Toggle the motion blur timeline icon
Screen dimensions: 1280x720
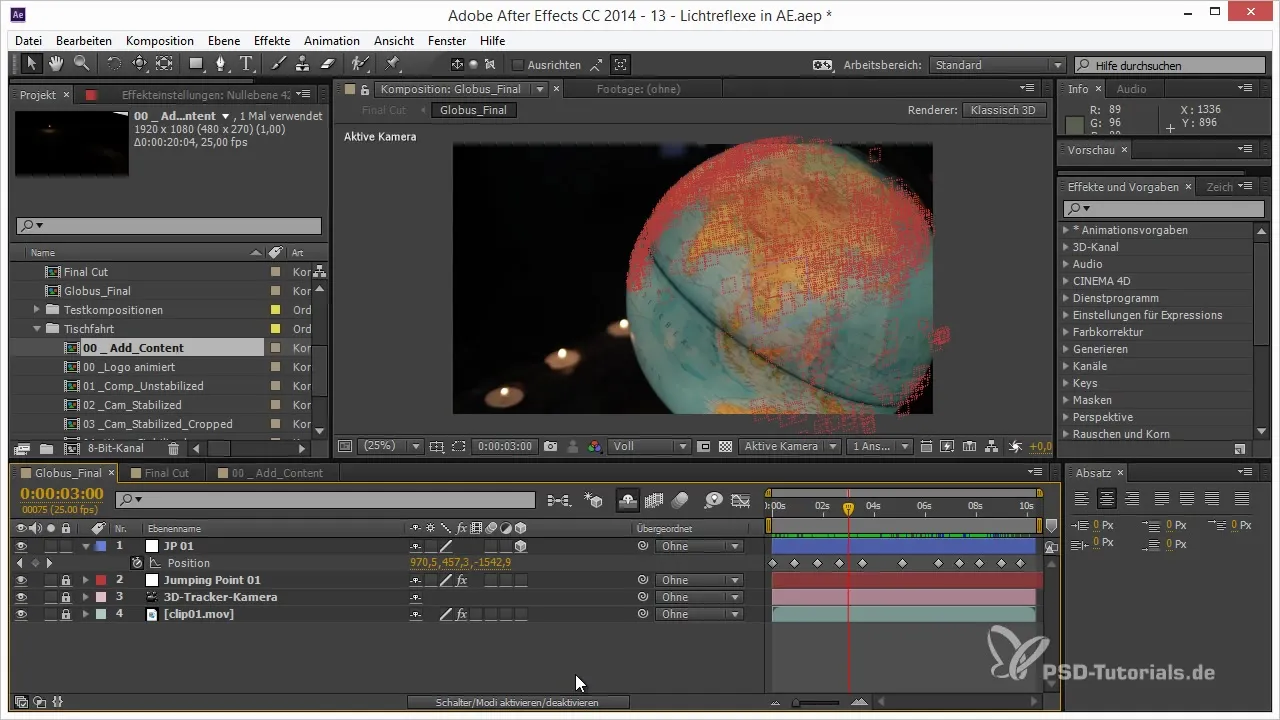click(680, 499)
